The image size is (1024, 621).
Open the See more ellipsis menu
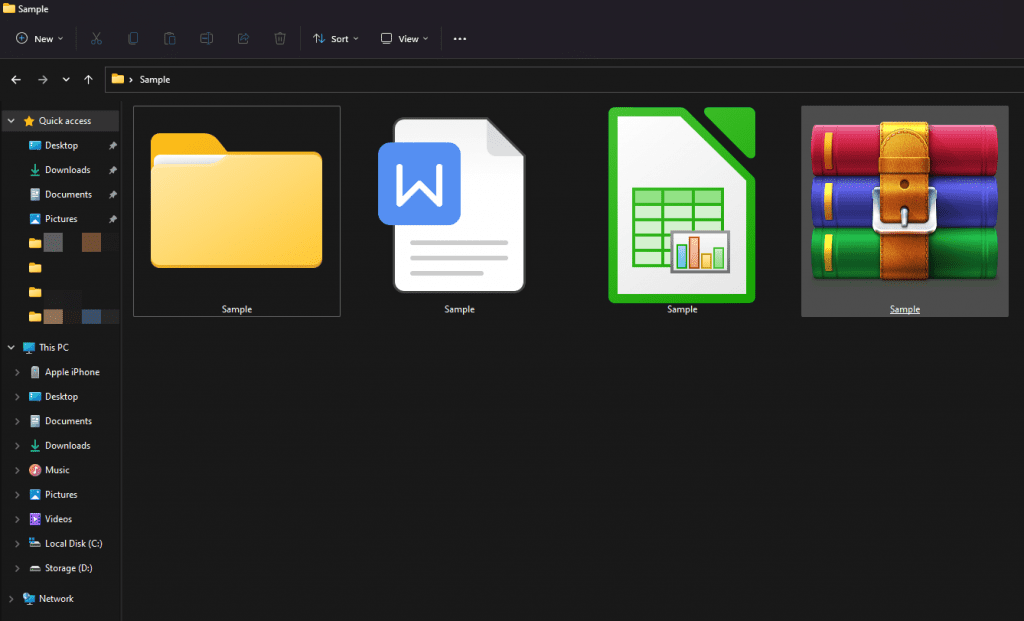pyautogui.click(x=459, y=38)
